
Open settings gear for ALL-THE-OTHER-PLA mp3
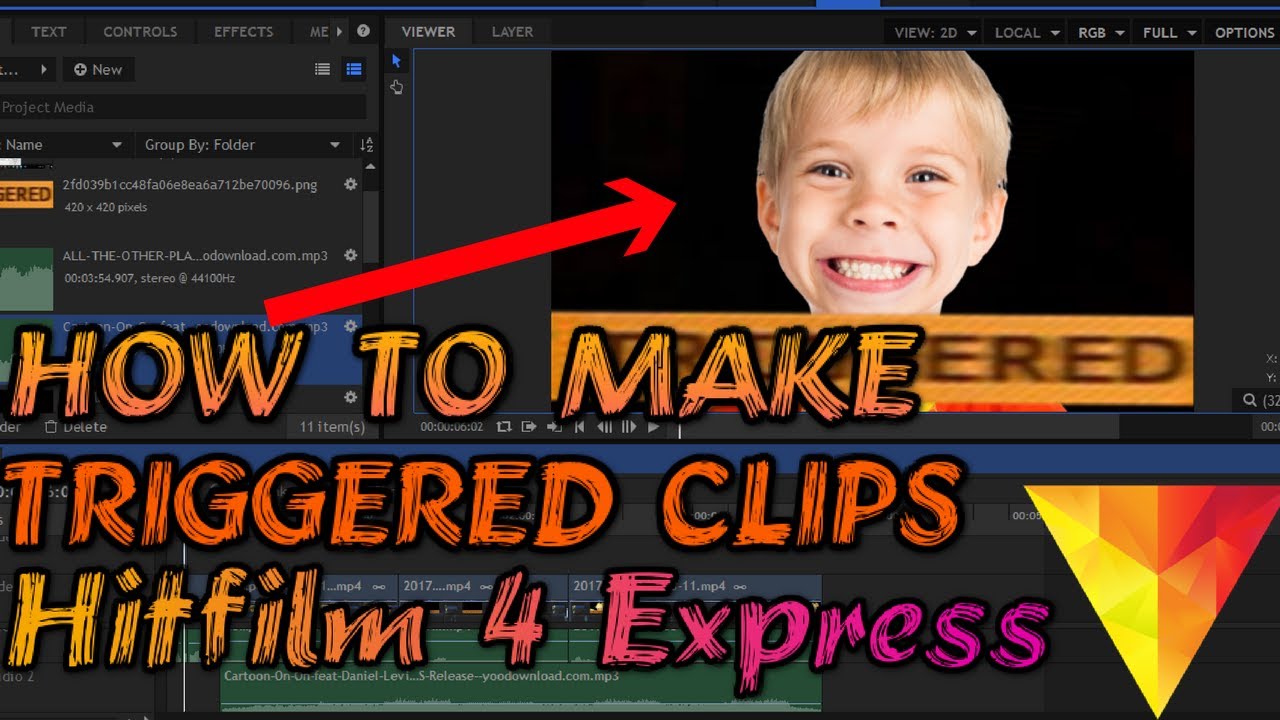(350, 255)
